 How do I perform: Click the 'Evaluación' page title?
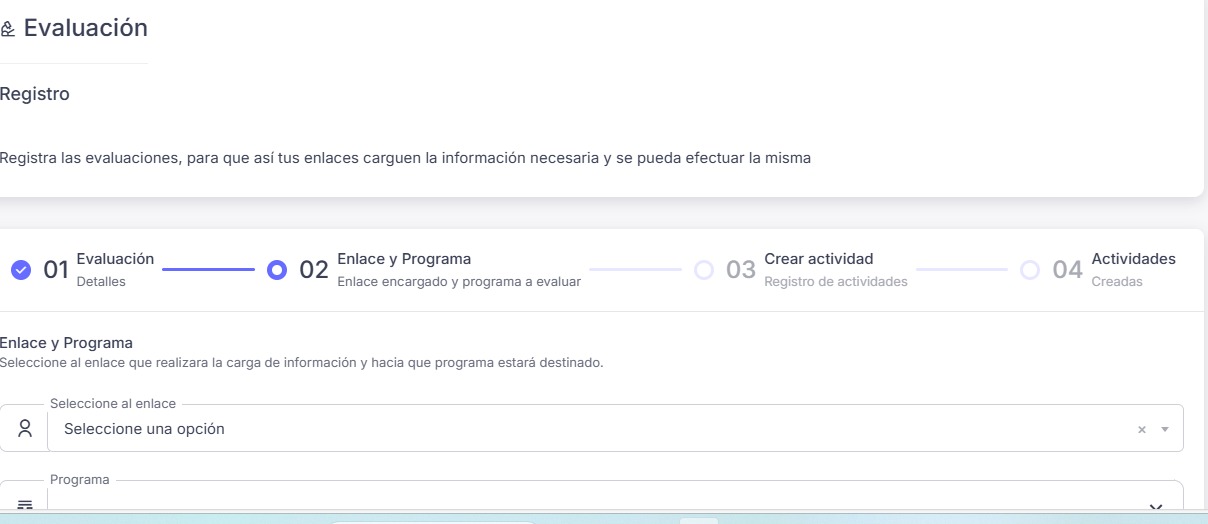(x=85, y=28)
